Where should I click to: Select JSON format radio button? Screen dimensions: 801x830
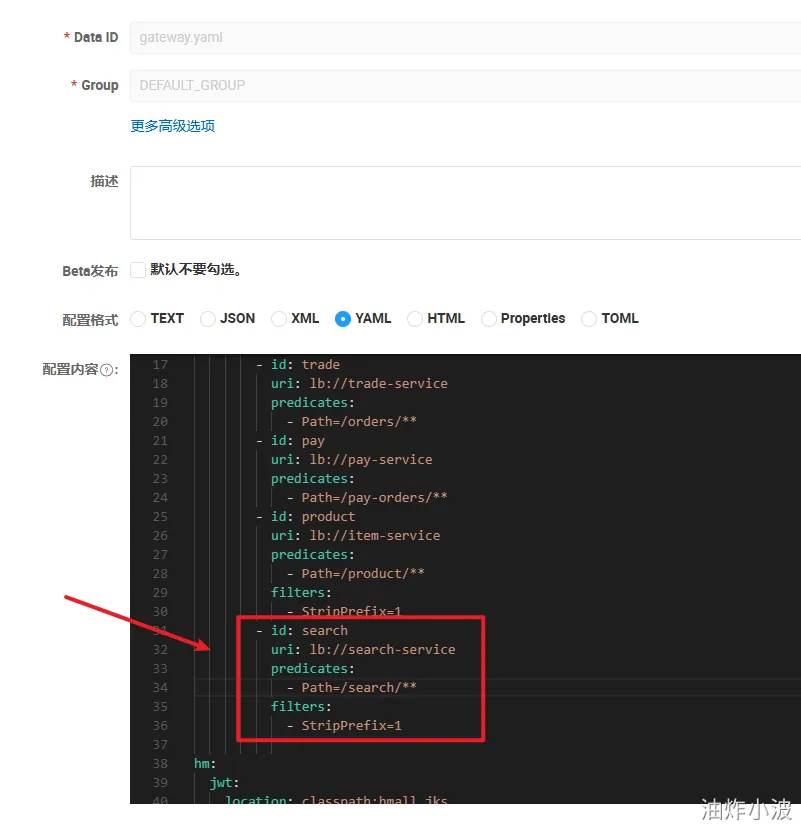[208, 319]
